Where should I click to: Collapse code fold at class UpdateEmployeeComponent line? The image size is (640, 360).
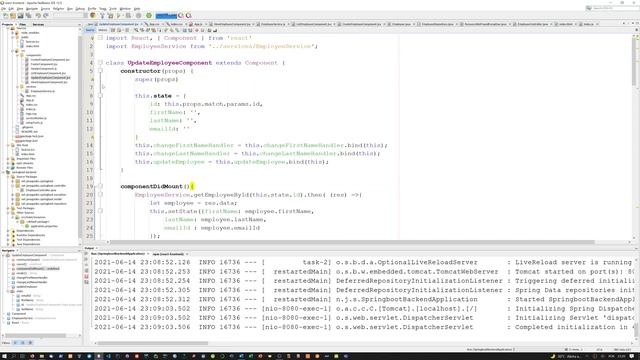tap(100, 62)
